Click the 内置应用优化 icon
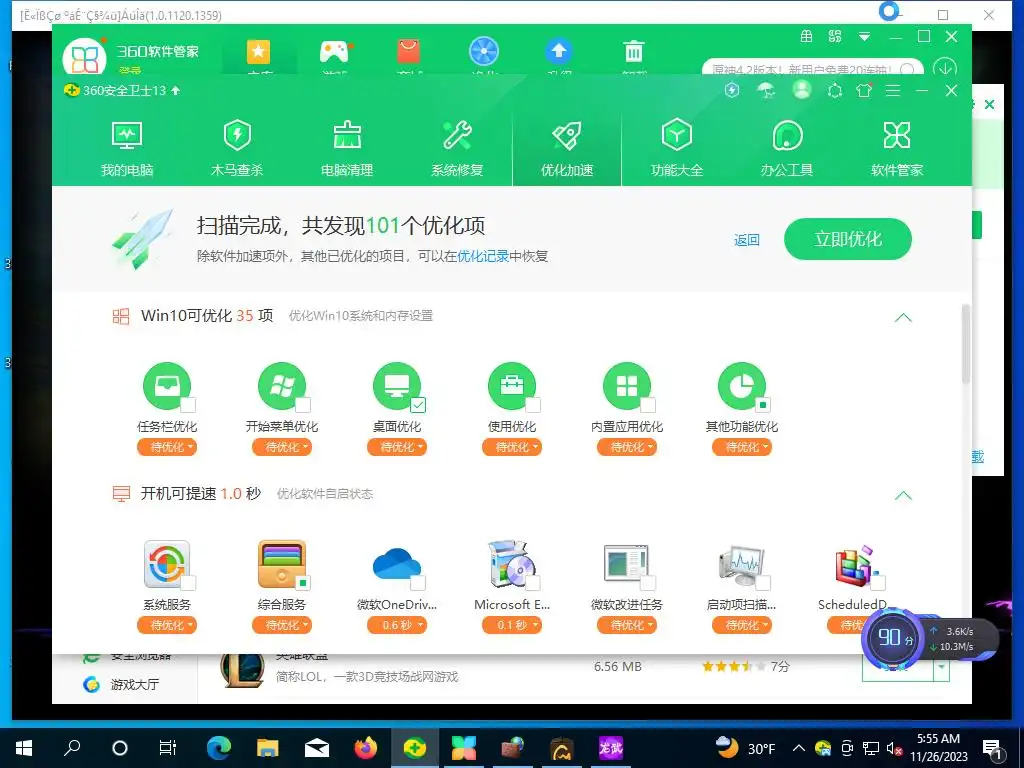 (626, 386)
